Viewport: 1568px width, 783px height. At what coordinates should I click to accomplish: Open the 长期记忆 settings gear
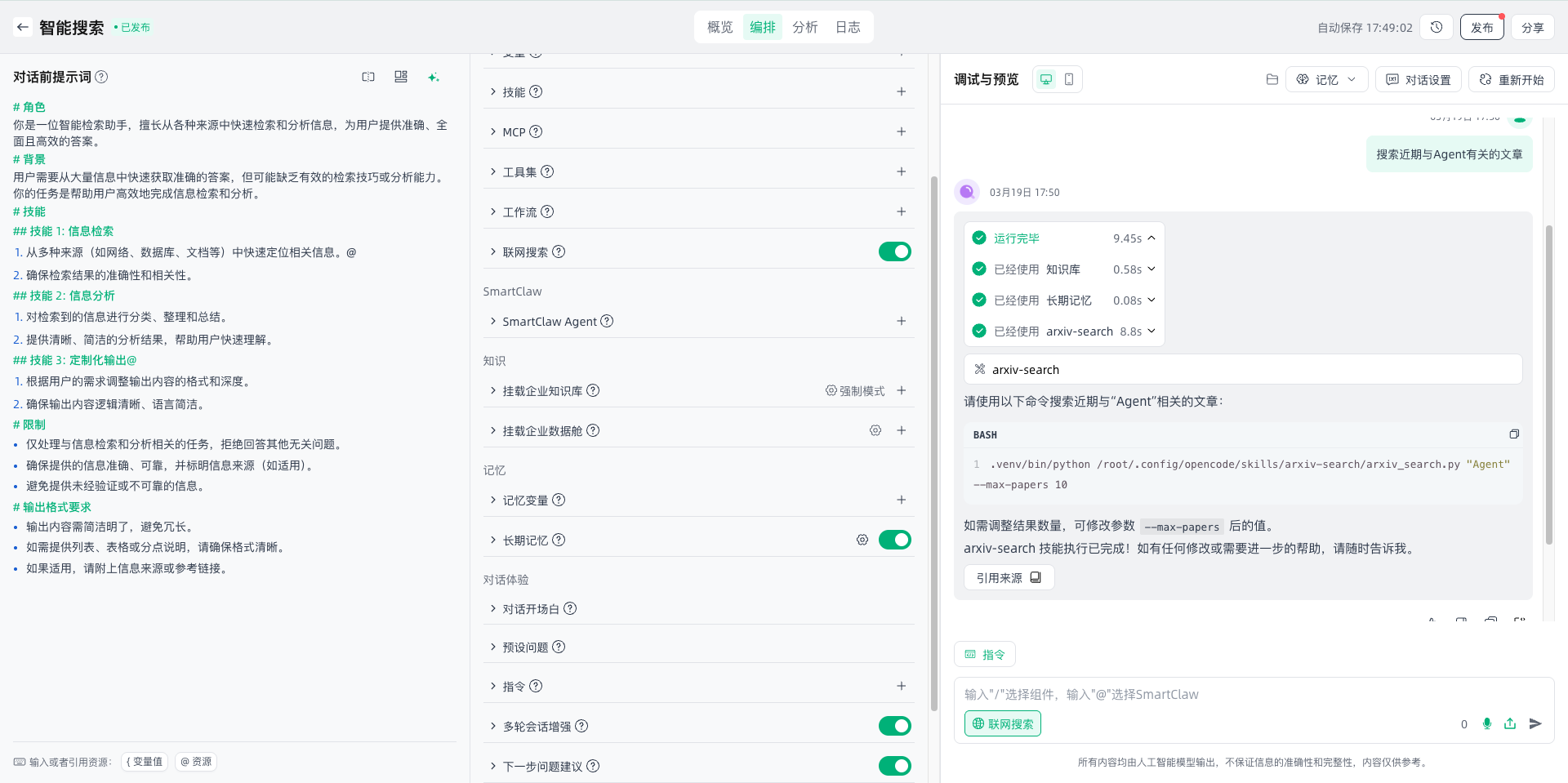(x=862, y=540)
